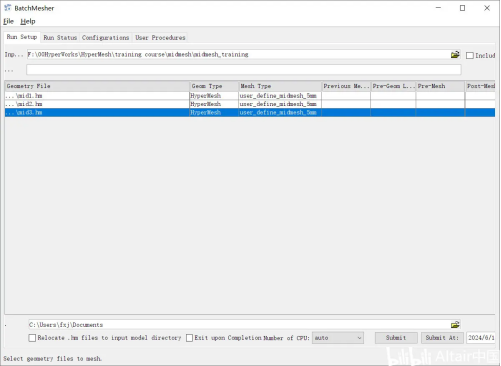Open the User Procedures tab

pyautogui.click(x=160, y=38)
